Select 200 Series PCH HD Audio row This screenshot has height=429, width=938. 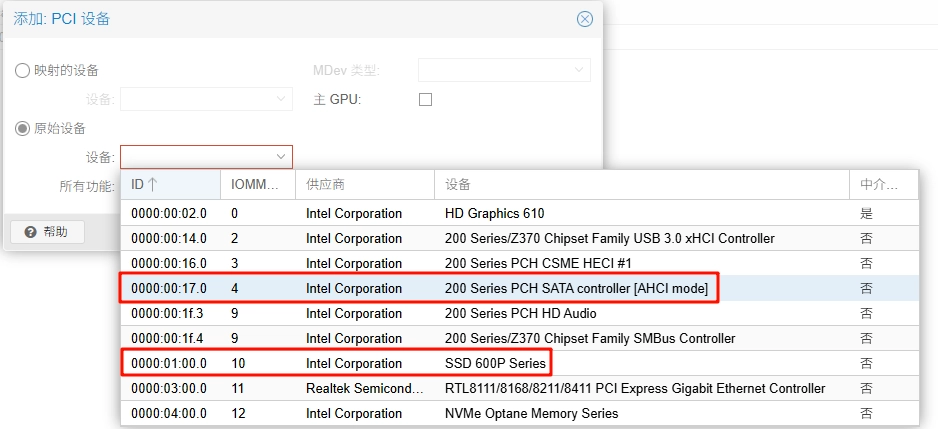click(520, 313)
